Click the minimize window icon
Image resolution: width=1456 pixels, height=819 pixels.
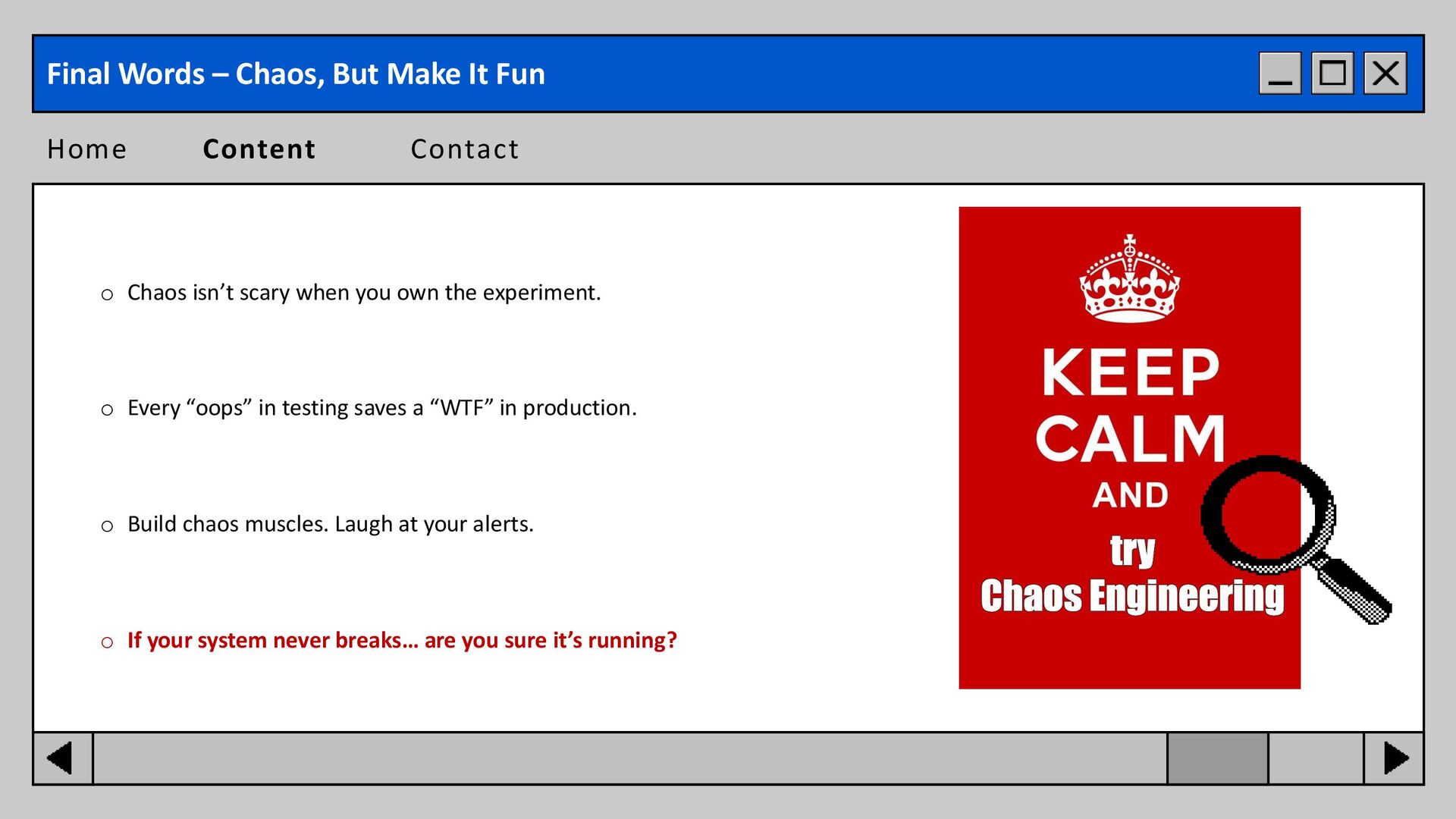[x=1280, y=74]
